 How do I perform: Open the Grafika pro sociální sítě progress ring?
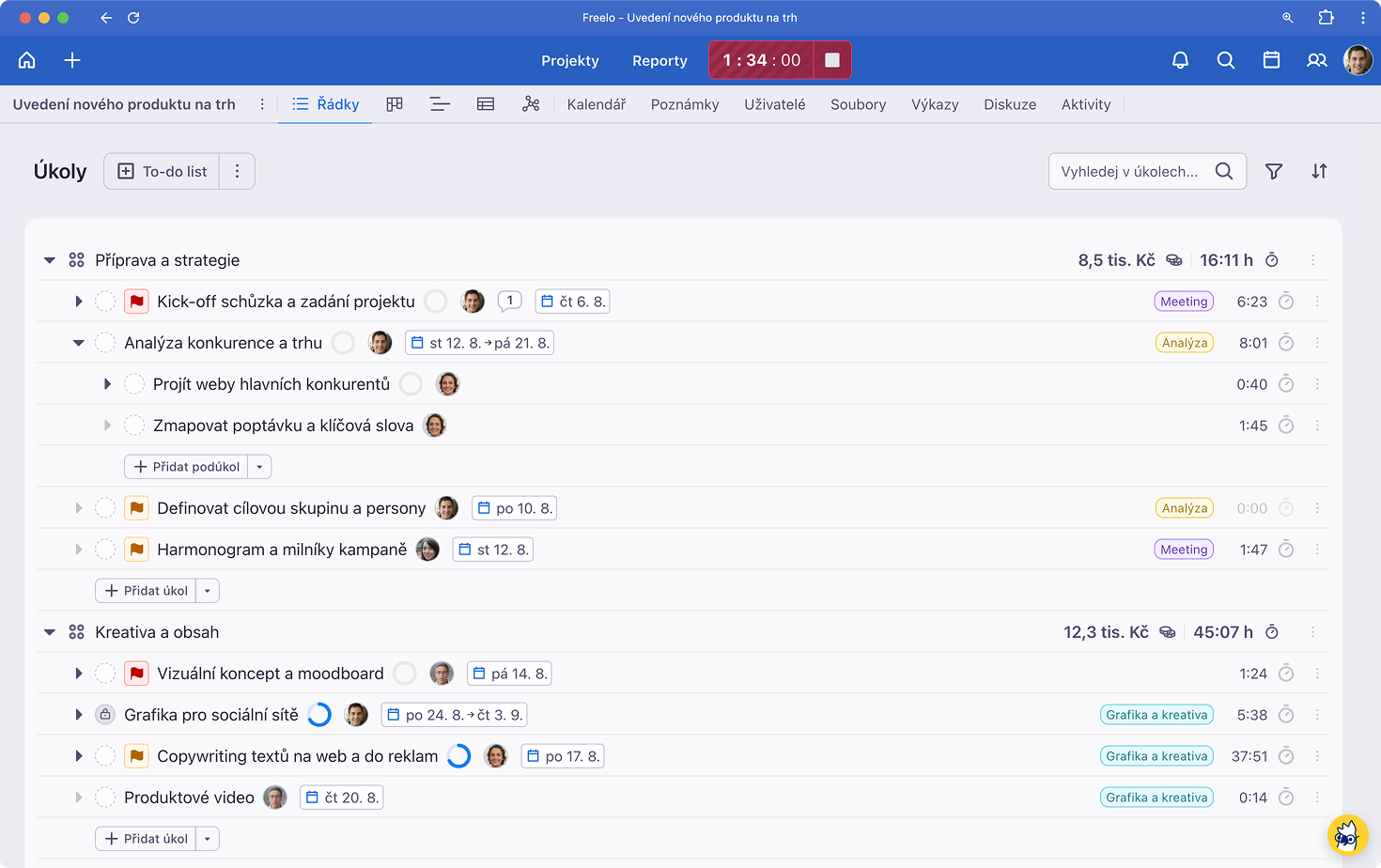[x=319, y=715]
